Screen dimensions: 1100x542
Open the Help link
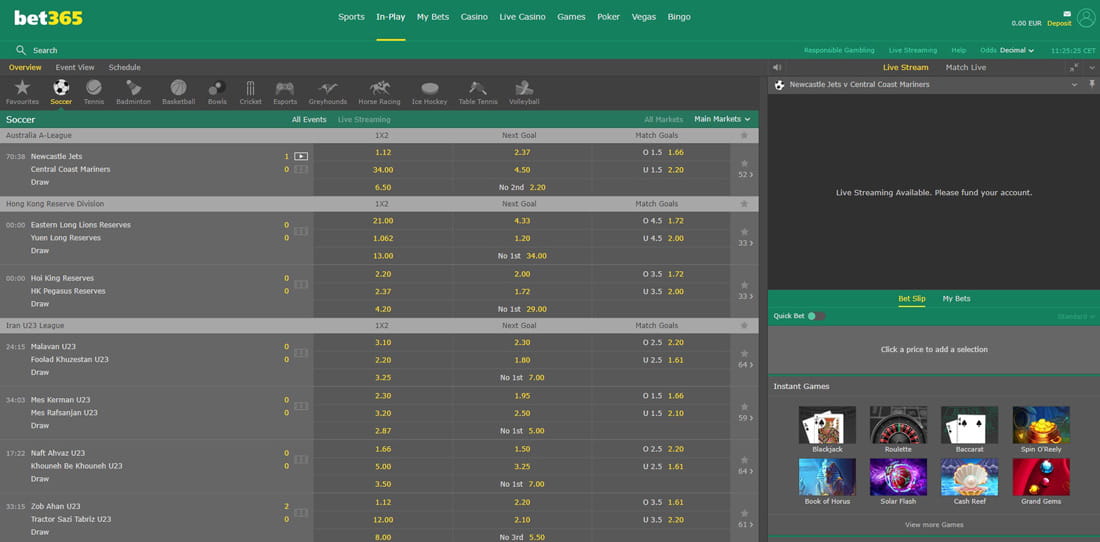958,50
